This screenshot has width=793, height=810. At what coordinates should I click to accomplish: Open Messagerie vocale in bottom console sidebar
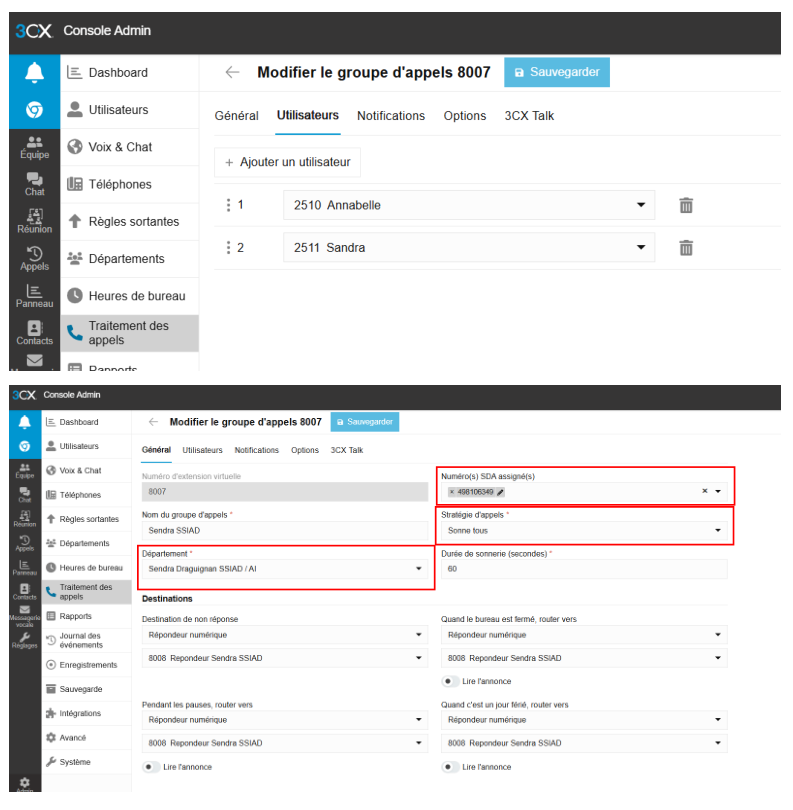(24, 616)
